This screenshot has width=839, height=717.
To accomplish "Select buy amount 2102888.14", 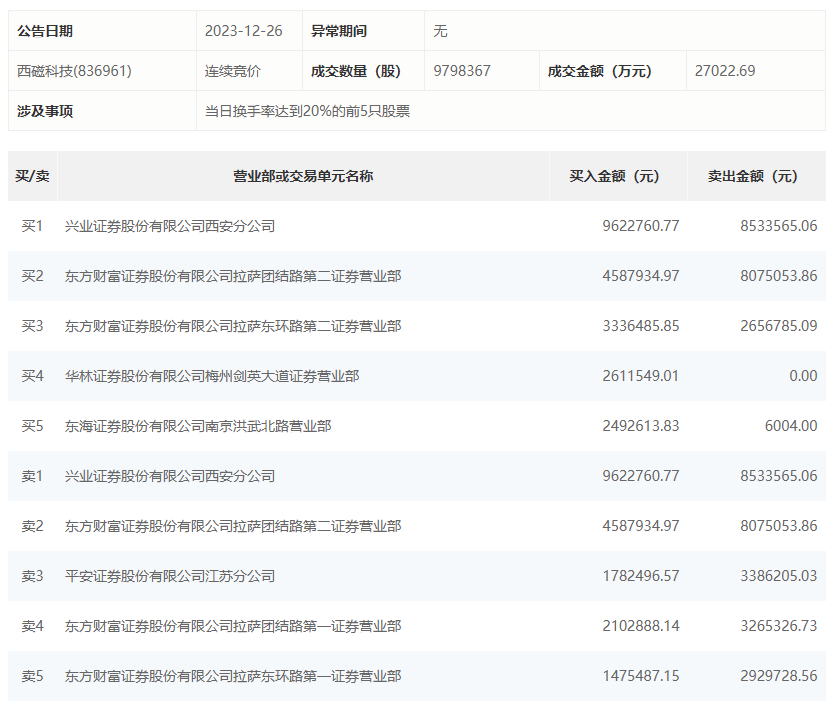I will [x=641, y=626].
